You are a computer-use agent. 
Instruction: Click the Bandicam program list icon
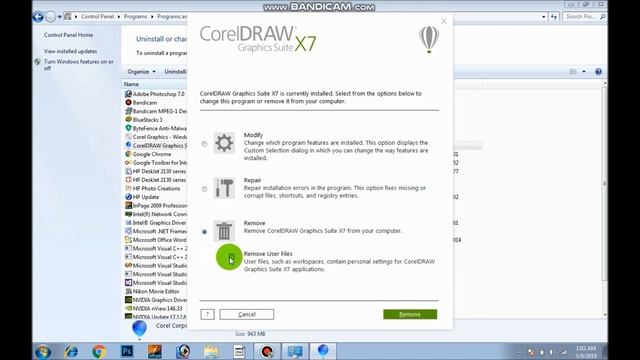coord(128,102)
